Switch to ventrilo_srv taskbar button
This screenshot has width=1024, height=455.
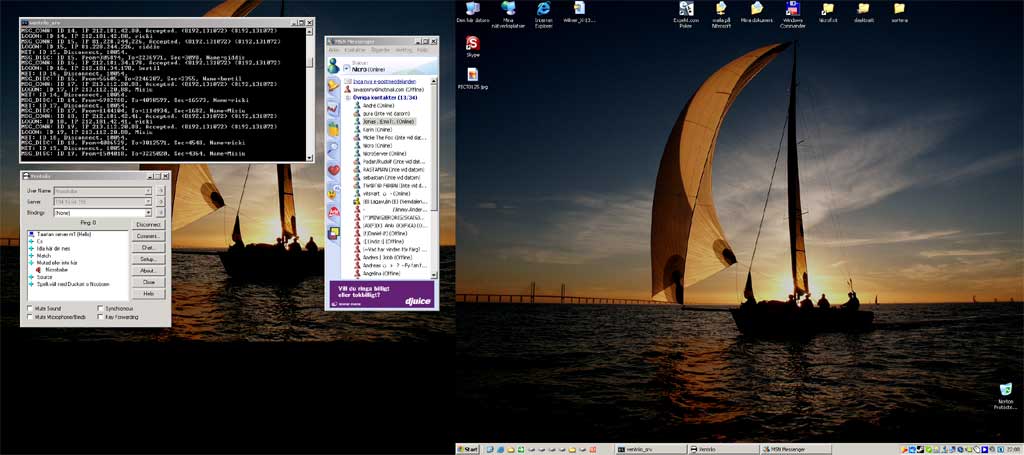(x=650, y=450)
